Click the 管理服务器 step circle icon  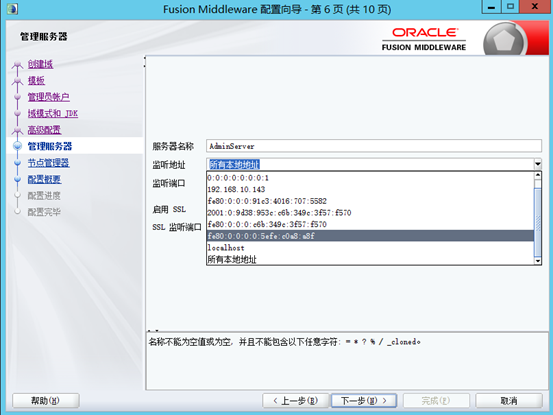tap(17, 146)
